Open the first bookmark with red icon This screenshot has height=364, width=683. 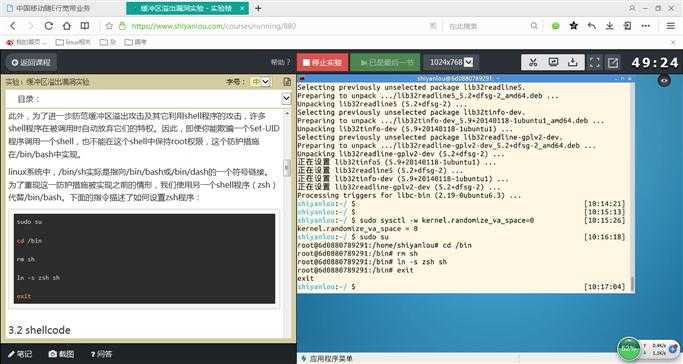tap(26, 42)
